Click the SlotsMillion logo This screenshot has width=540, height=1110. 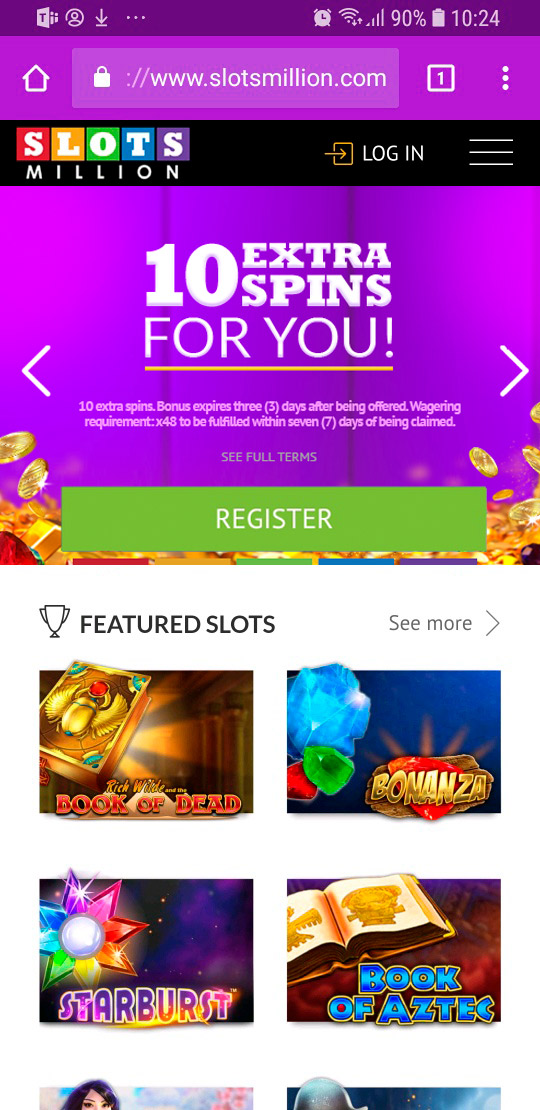[103, 153]
